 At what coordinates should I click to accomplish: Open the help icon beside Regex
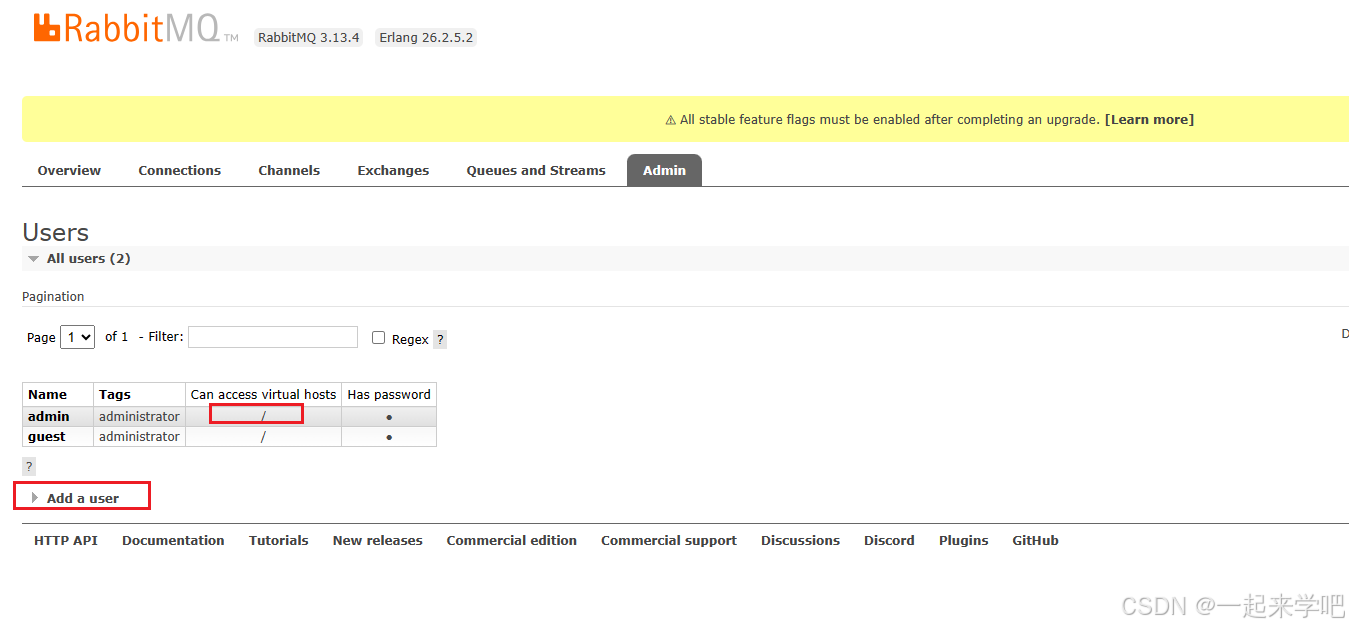coord(440,340)
